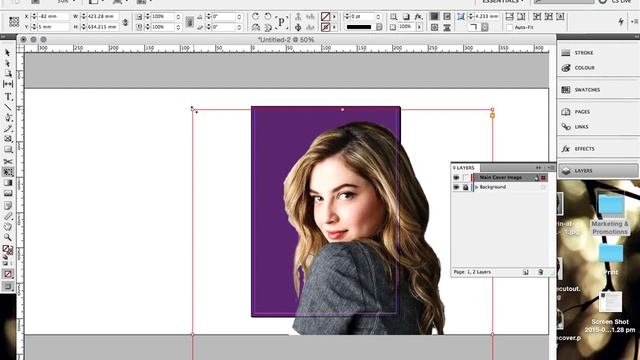Toggle the lock box of Main Cover Image
This screenshot has width=640, height=360.
coord(465,178)
